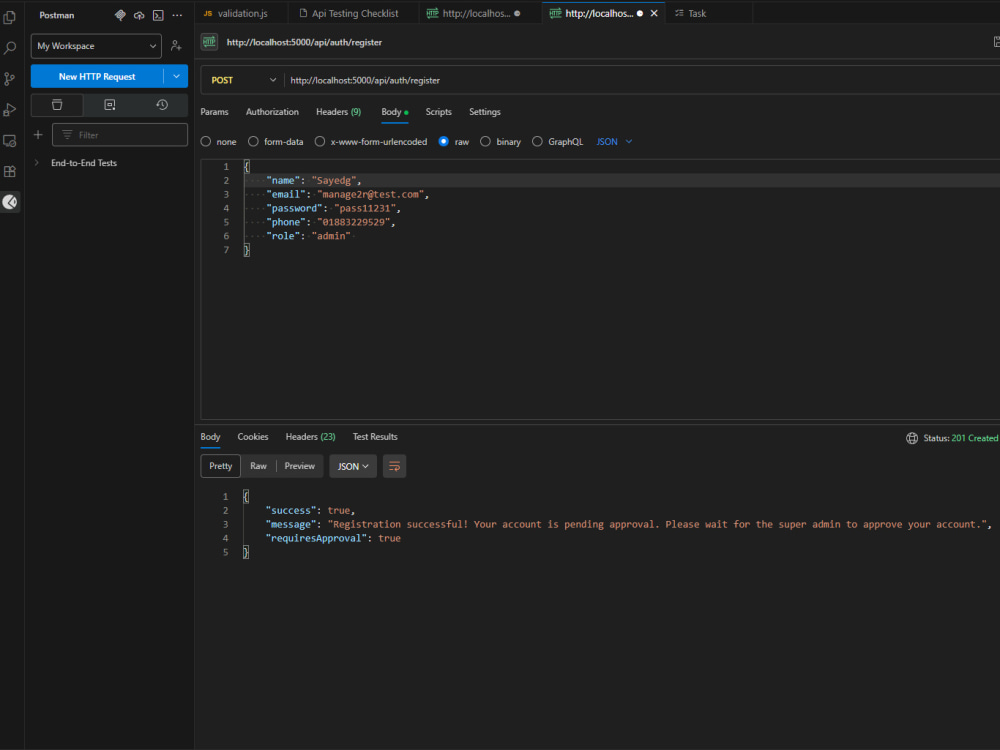Switch to the Environments sidebar tab icon
The image size is (1000, 750).
click(110, 105)
